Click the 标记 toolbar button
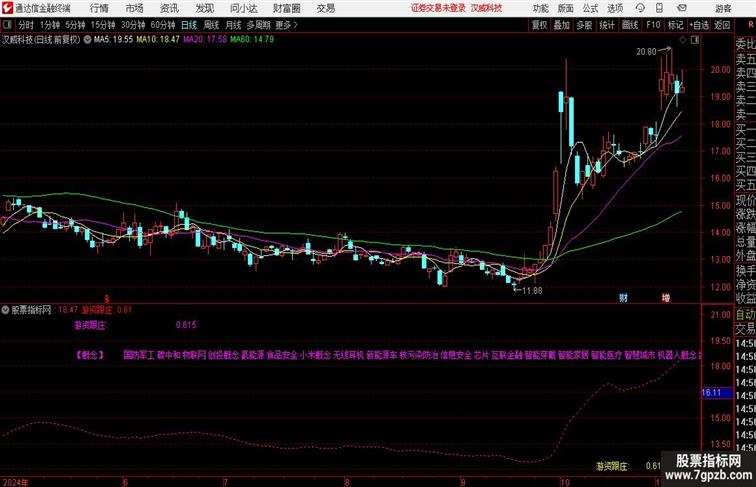 pyautogui.click(x=675, y=25)
